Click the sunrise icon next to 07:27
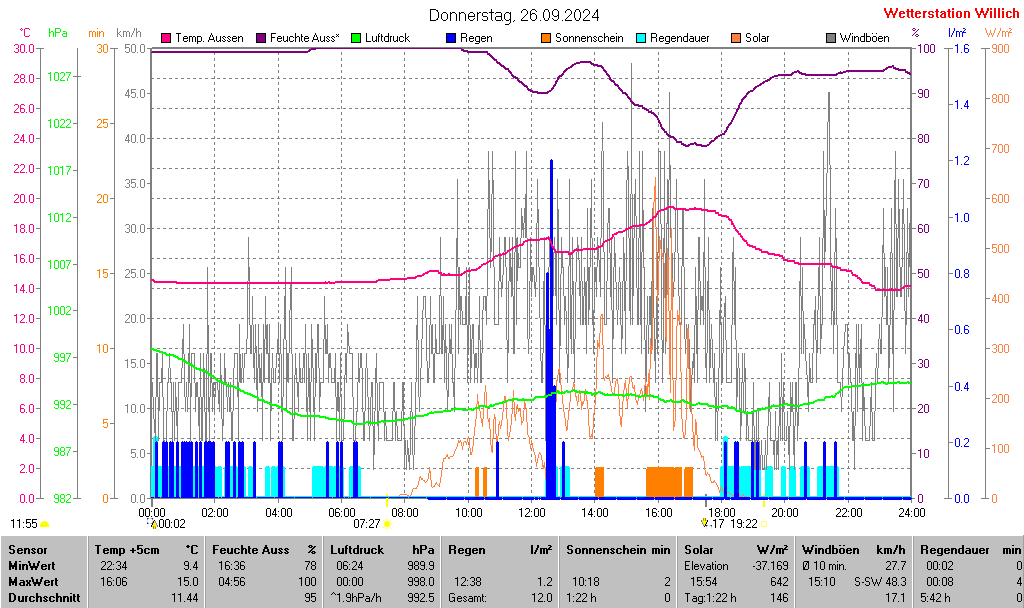This screenshot has width=1024, height=608. pyautogui.click(x=387, y=524)
